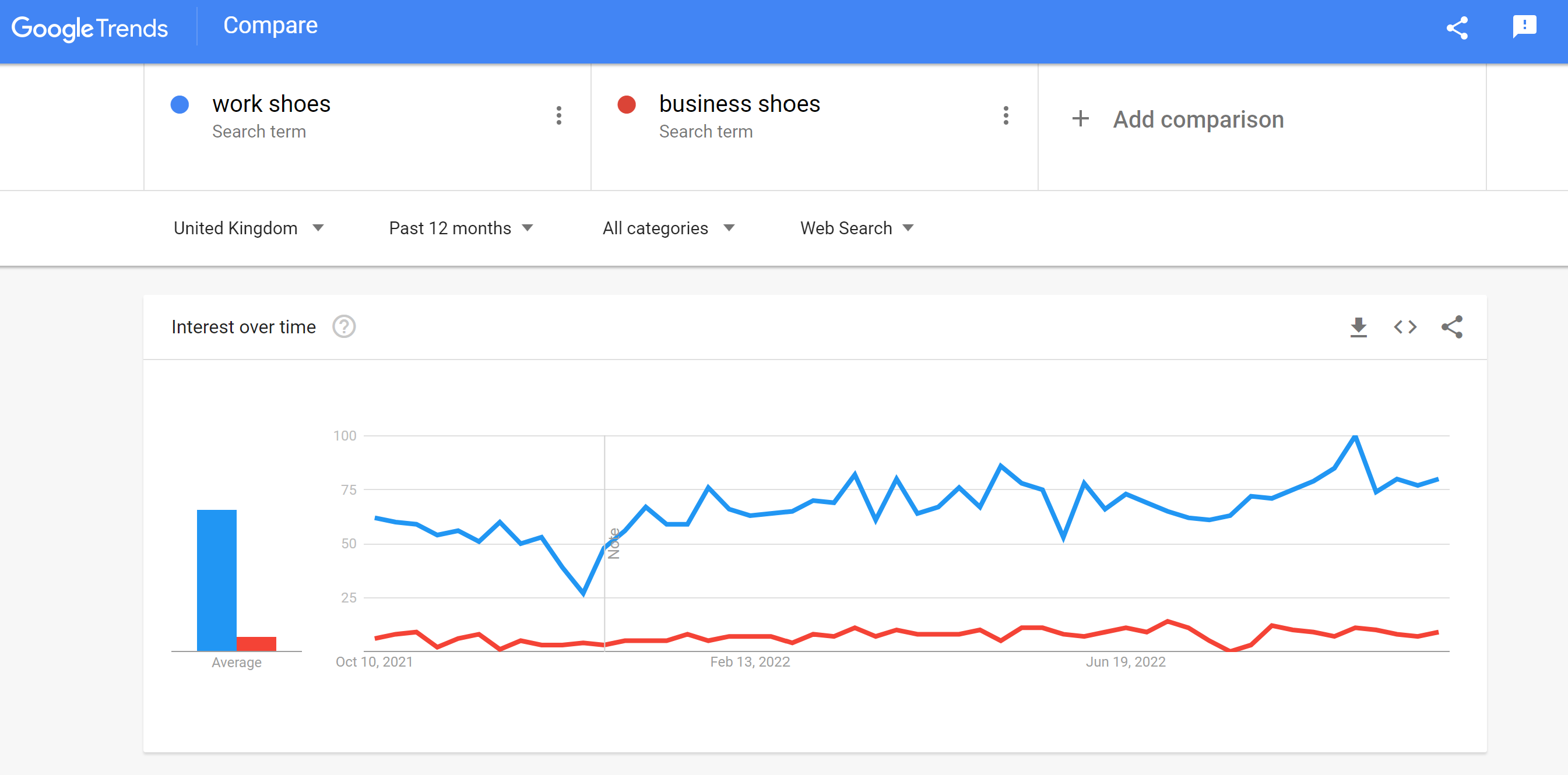Expand the United Kingdom region dropdown
Viewport: 1568px width, 775px height.
(248, 228)
